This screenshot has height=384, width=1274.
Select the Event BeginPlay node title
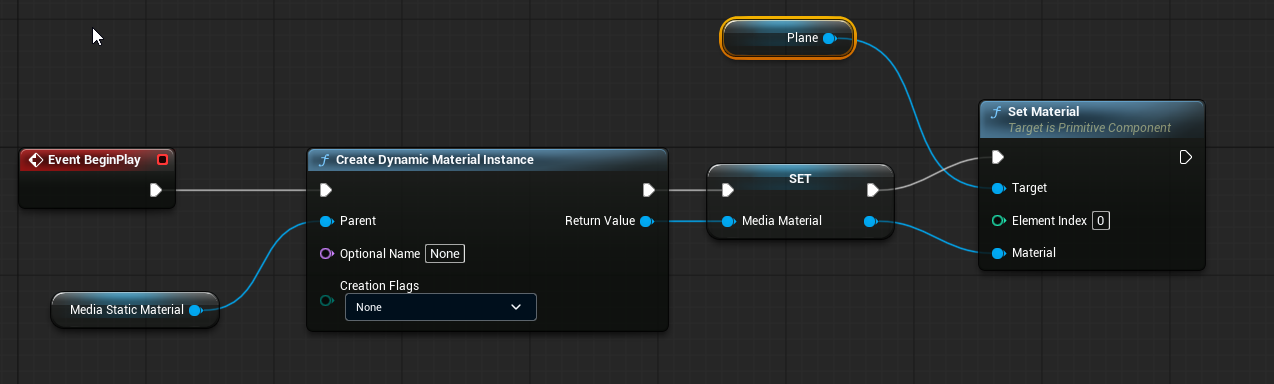coord(94,159)
